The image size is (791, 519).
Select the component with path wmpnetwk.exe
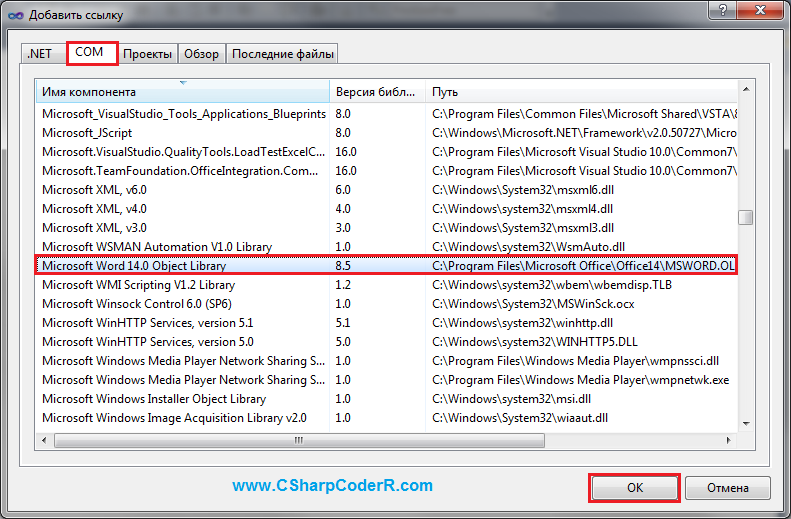pos(386,380)
